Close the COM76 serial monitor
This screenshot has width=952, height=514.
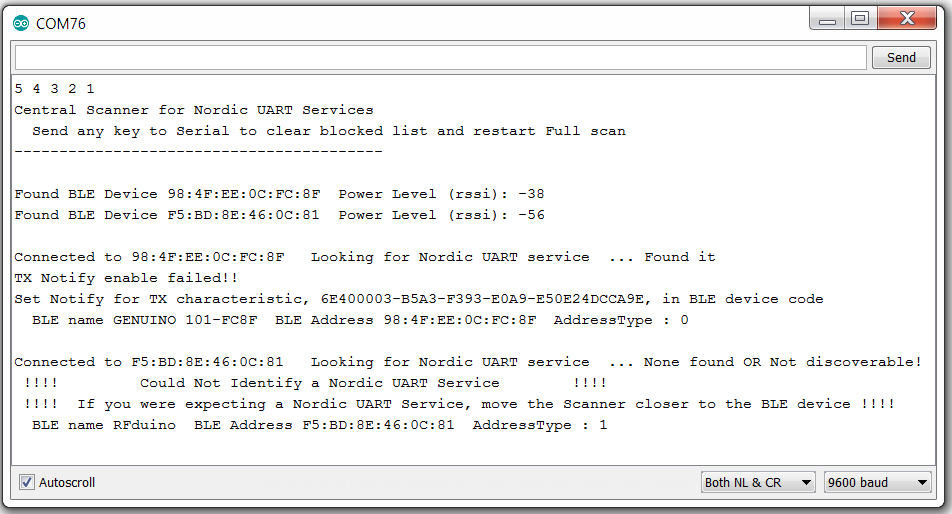pos(907,19)
